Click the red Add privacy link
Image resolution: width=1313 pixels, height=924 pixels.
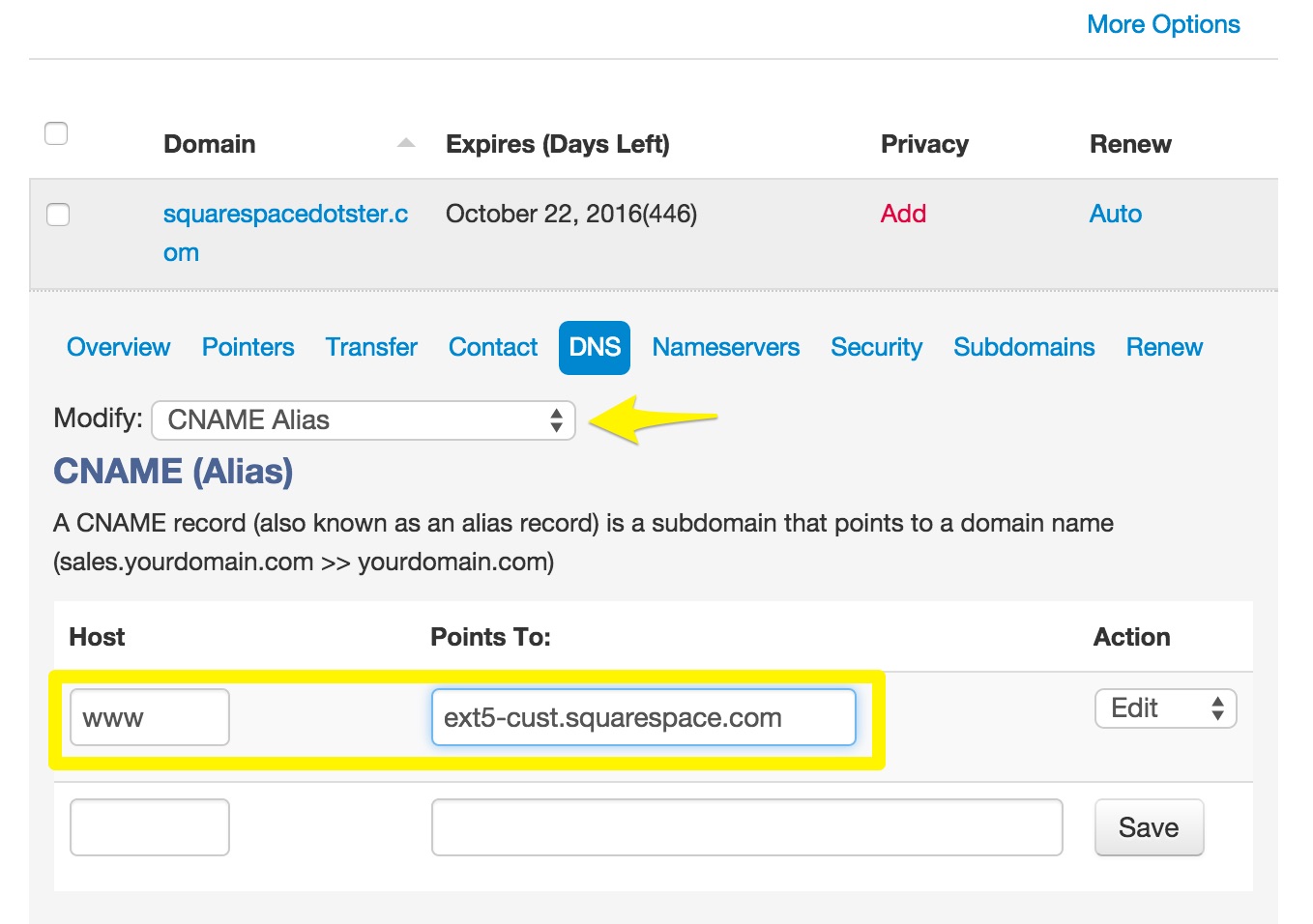903,215
